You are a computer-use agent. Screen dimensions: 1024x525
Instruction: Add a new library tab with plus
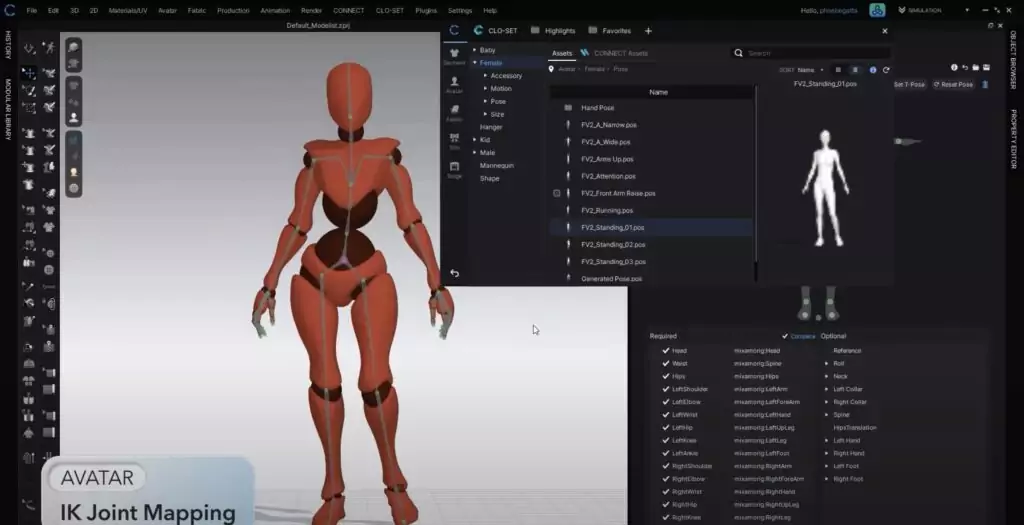click(648, 31)
